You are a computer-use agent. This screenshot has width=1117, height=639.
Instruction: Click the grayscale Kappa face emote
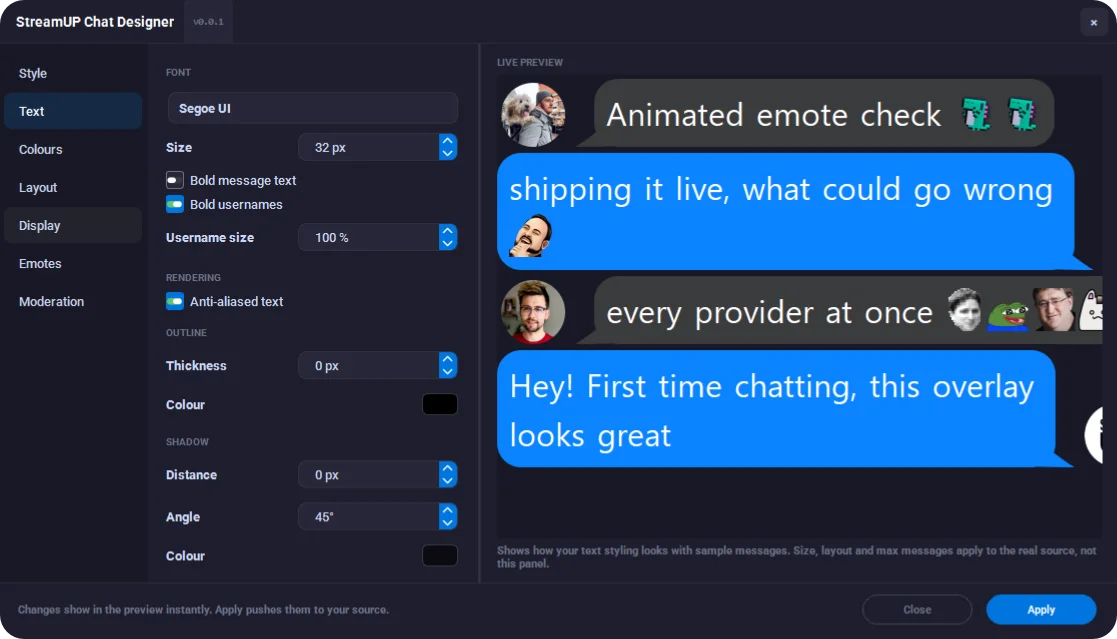(x=965, y=309)
